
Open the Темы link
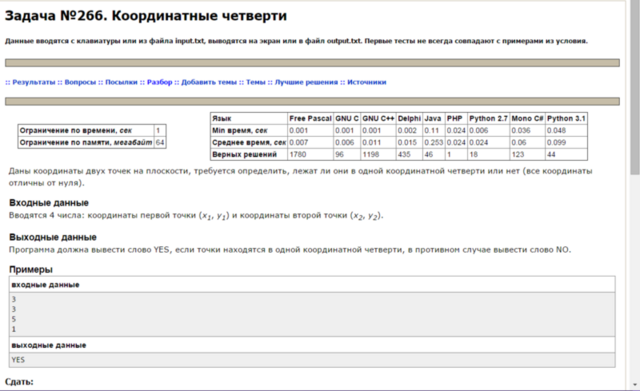[256, 82]
